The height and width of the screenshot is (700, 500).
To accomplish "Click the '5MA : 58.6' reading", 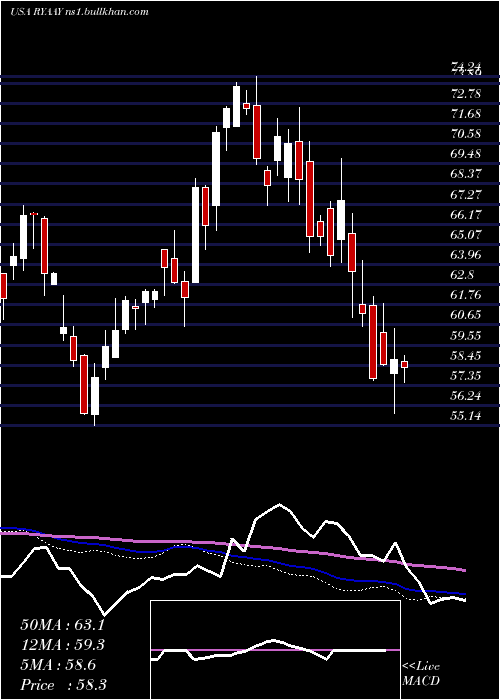I will click(58, 665).
